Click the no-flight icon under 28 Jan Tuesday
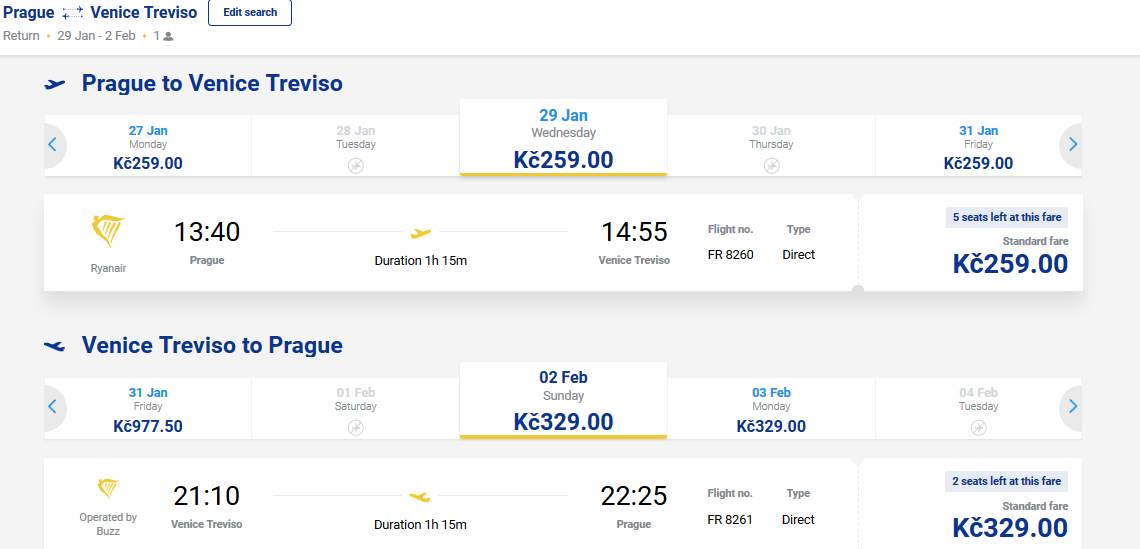Image resolution: width=1140 pixels, height=549 pixels. tap(356, 166)
